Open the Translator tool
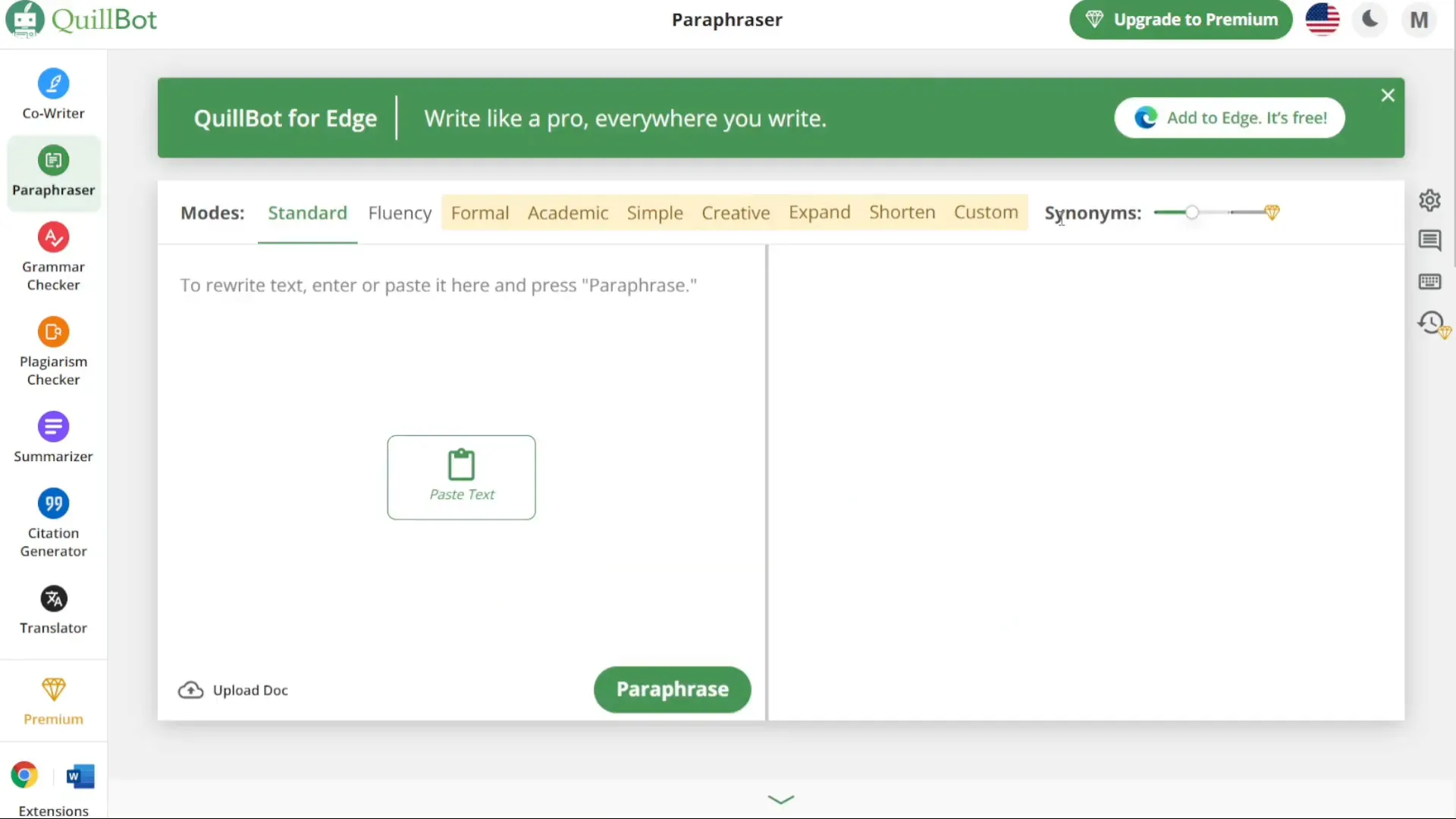 click(53, 610)
